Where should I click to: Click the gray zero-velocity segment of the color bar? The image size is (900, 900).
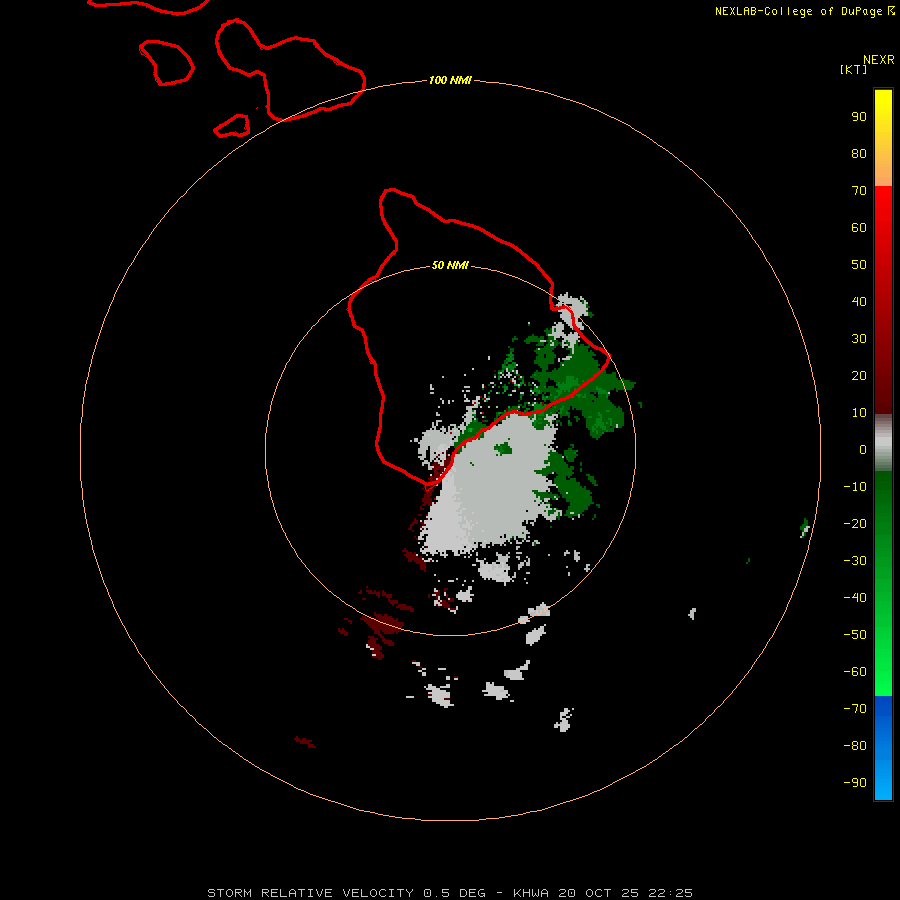pyautogui.click(x=883, y=443)
